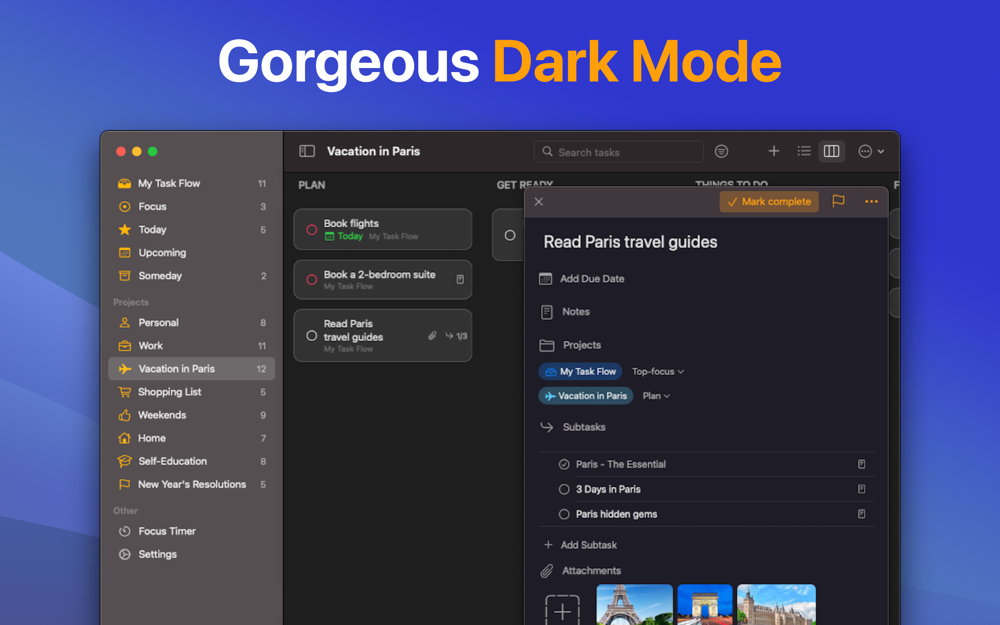
Task: Open My Task Flow in sidebar
Action: coord(191,183)
